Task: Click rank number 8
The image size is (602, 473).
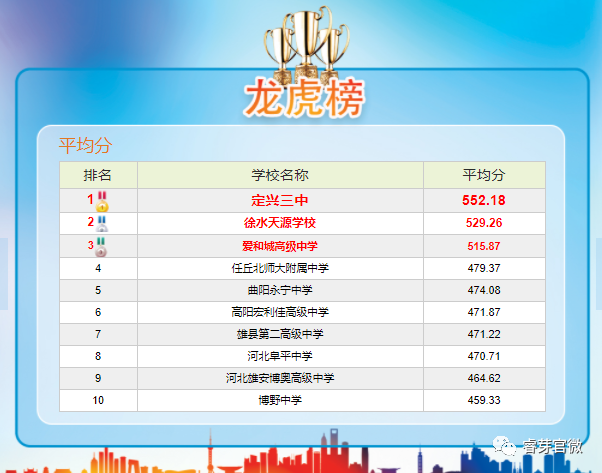Action: coord(98,356)
